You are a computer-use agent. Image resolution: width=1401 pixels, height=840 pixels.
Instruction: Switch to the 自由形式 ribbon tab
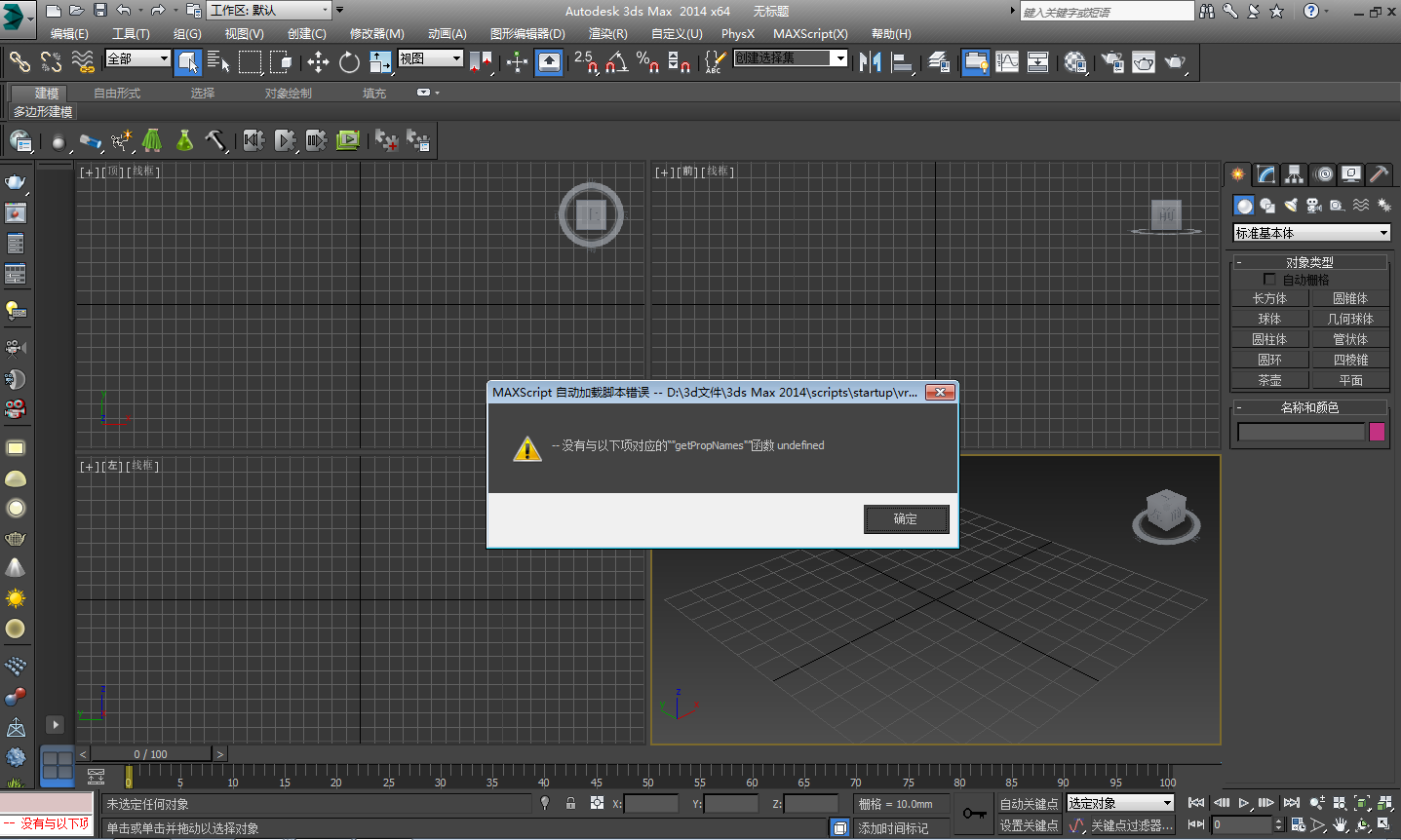click(117, 94)
